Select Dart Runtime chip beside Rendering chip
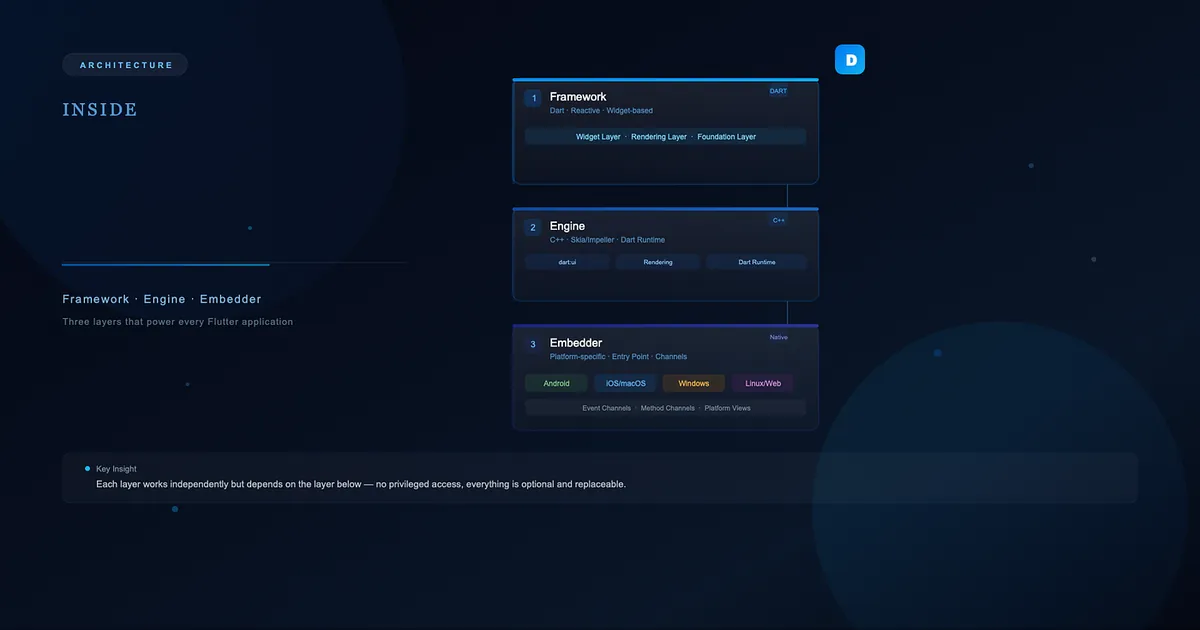 [757, 262]
